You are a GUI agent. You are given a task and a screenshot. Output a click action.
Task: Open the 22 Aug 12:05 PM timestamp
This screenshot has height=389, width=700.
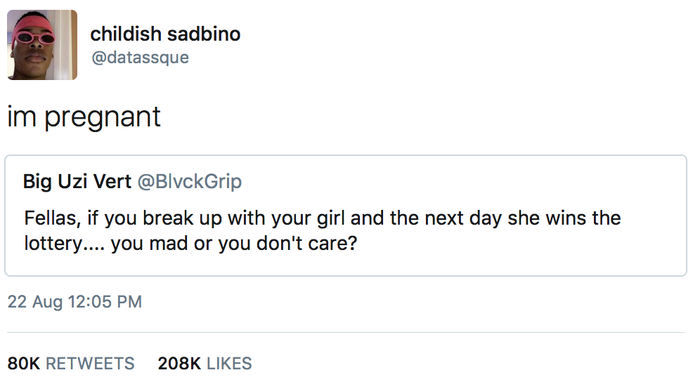[x=75, y=302]
